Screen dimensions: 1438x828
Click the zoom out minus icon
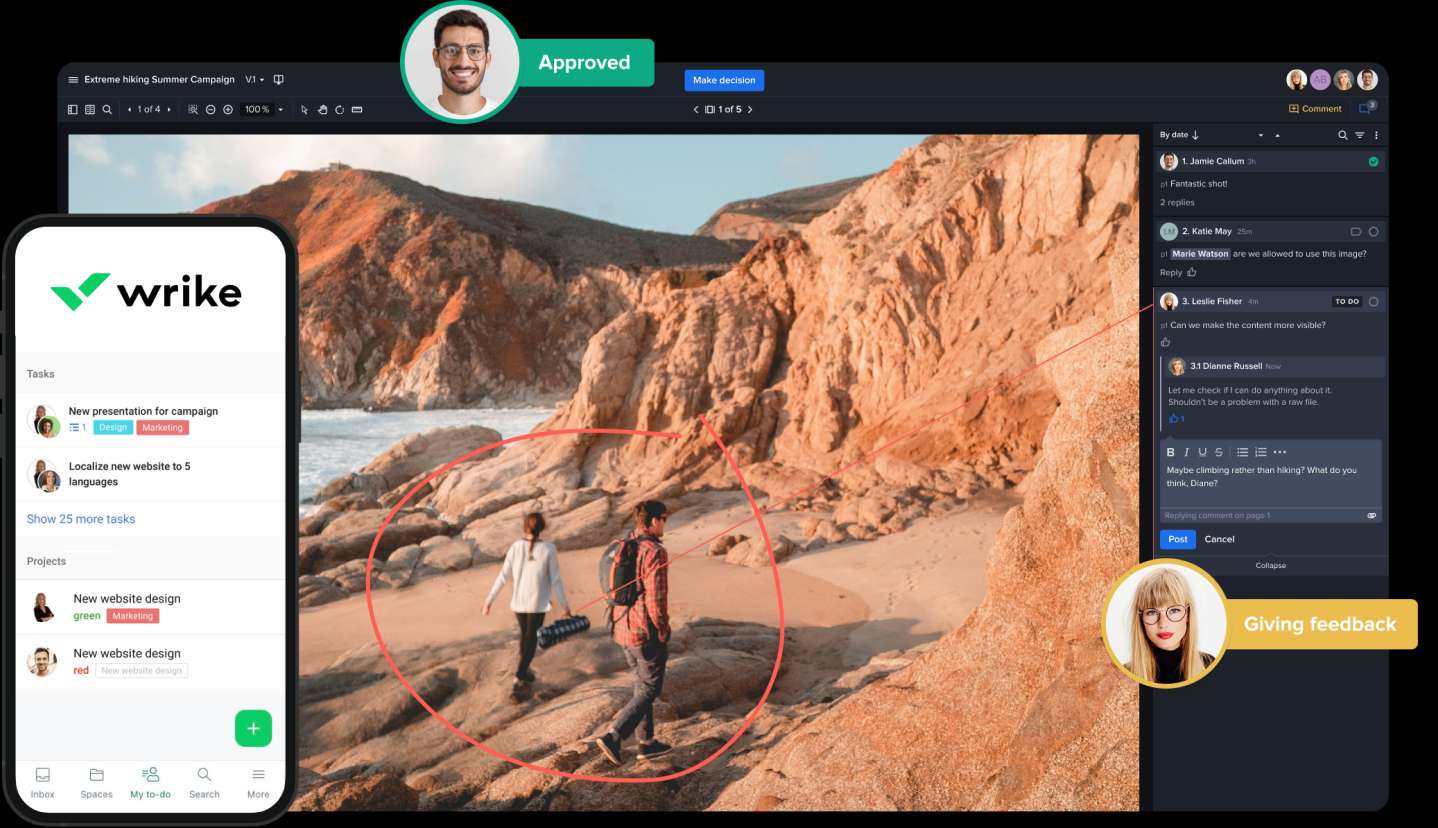[x=210, y=109]
